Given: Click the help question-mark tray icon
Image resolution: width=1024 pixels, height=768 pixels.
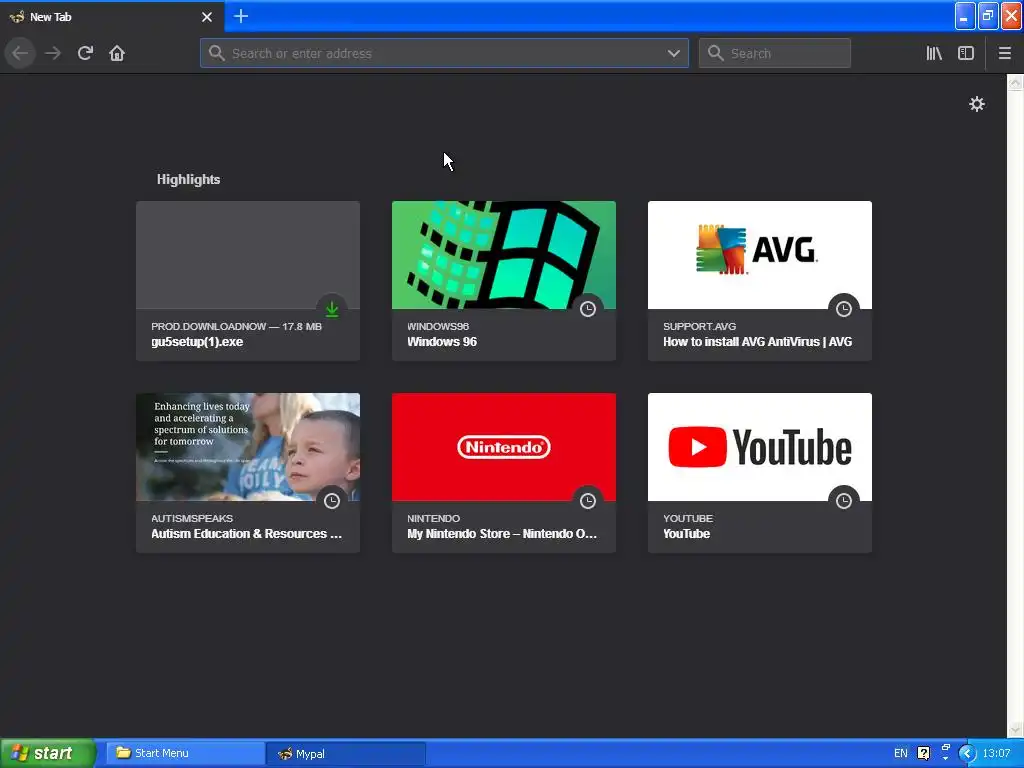Looking at the screenshot, I should [923, 753].
